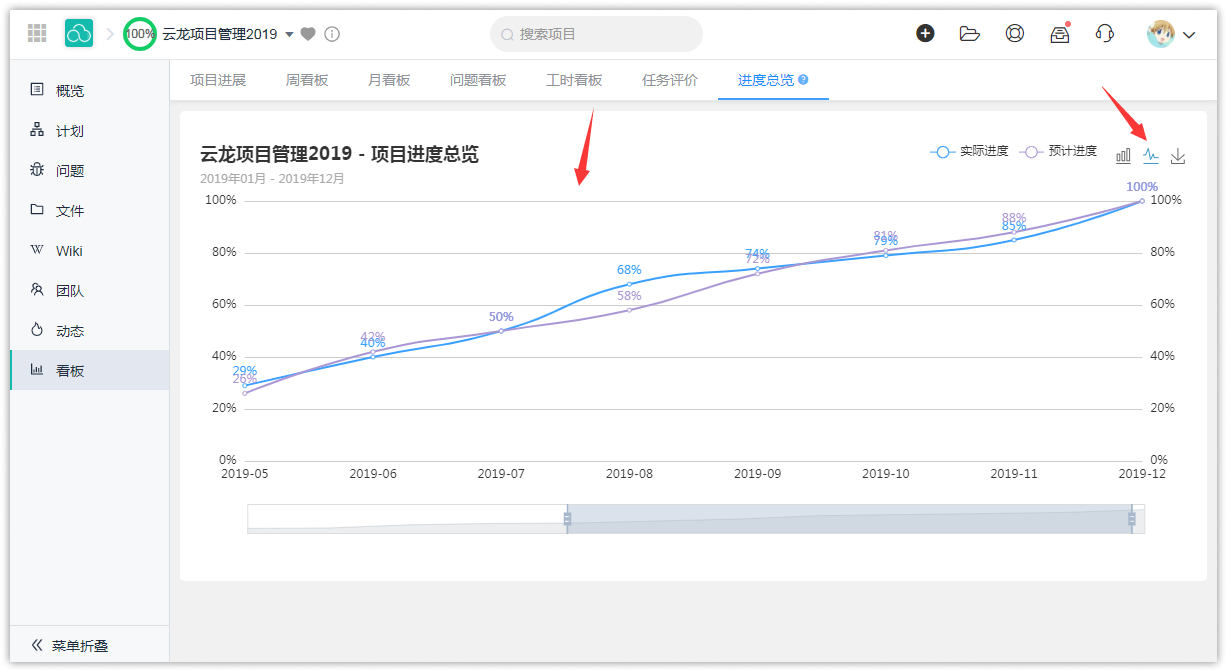The height and width of the screenshot is (672, 1227).
Task: Switch chart to line chart view
Action: coord(1151,156)
